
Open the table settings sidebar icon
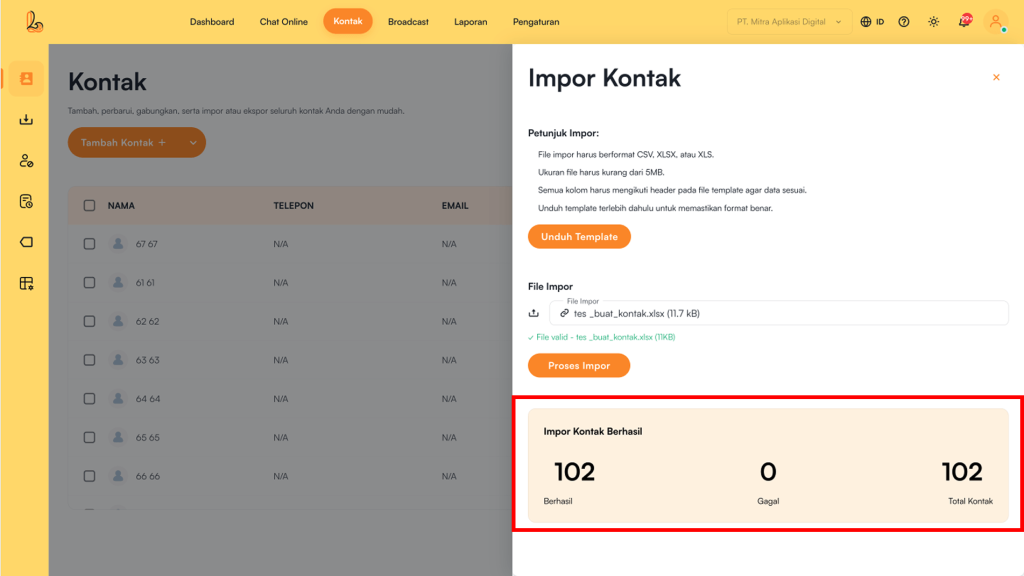point(26,283)
